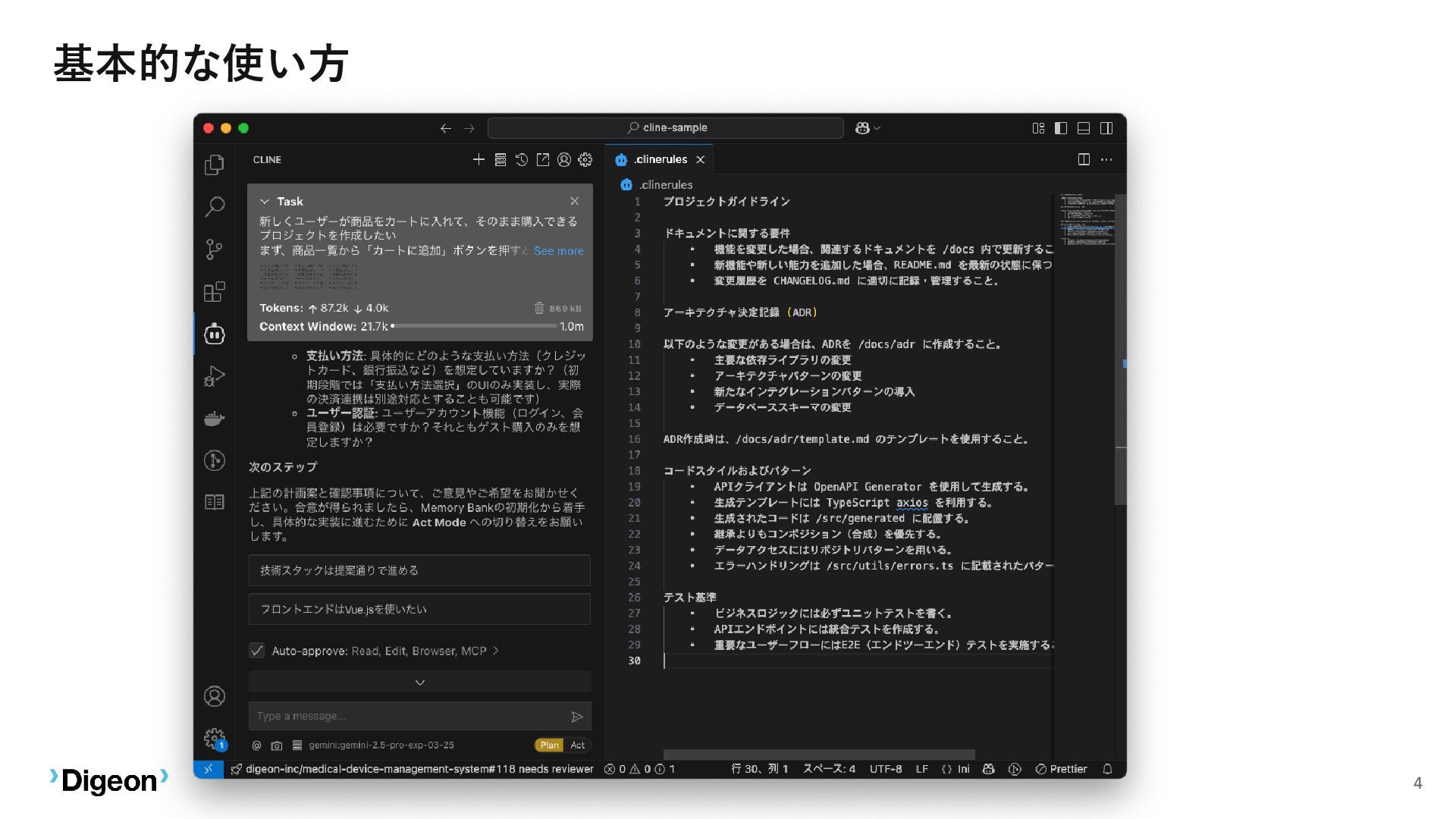
Task: Open editor More Actions ellipsis
Action: 1106,159
